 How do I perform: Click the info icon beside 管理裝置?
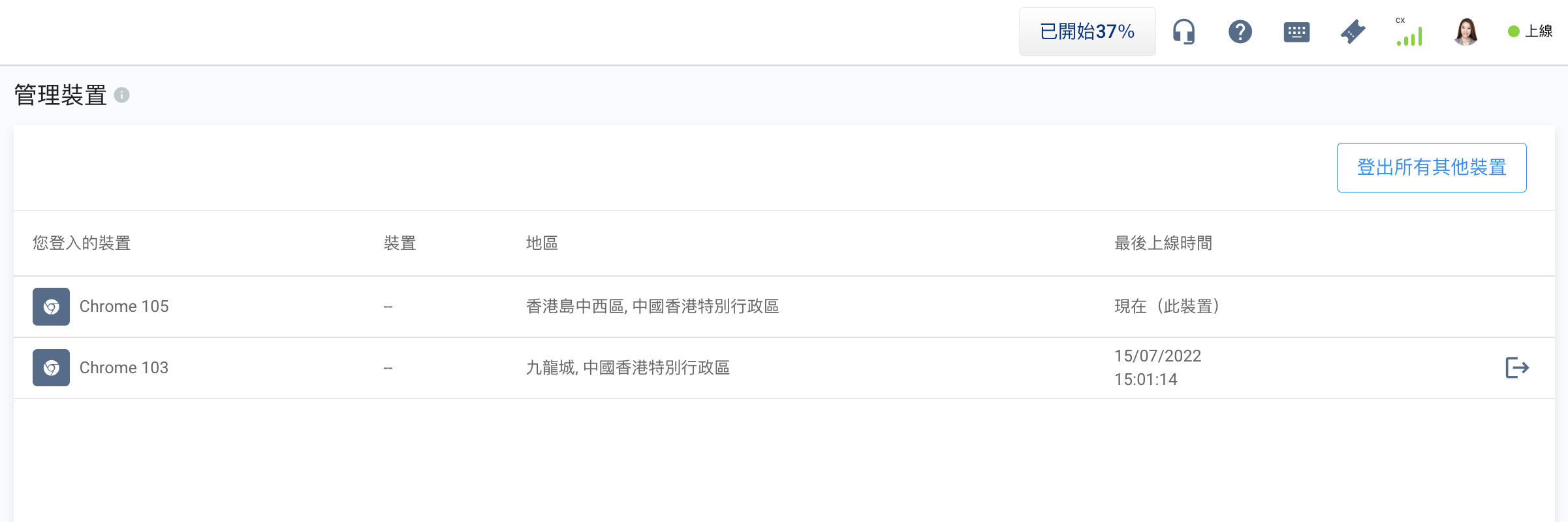(122, 95)
